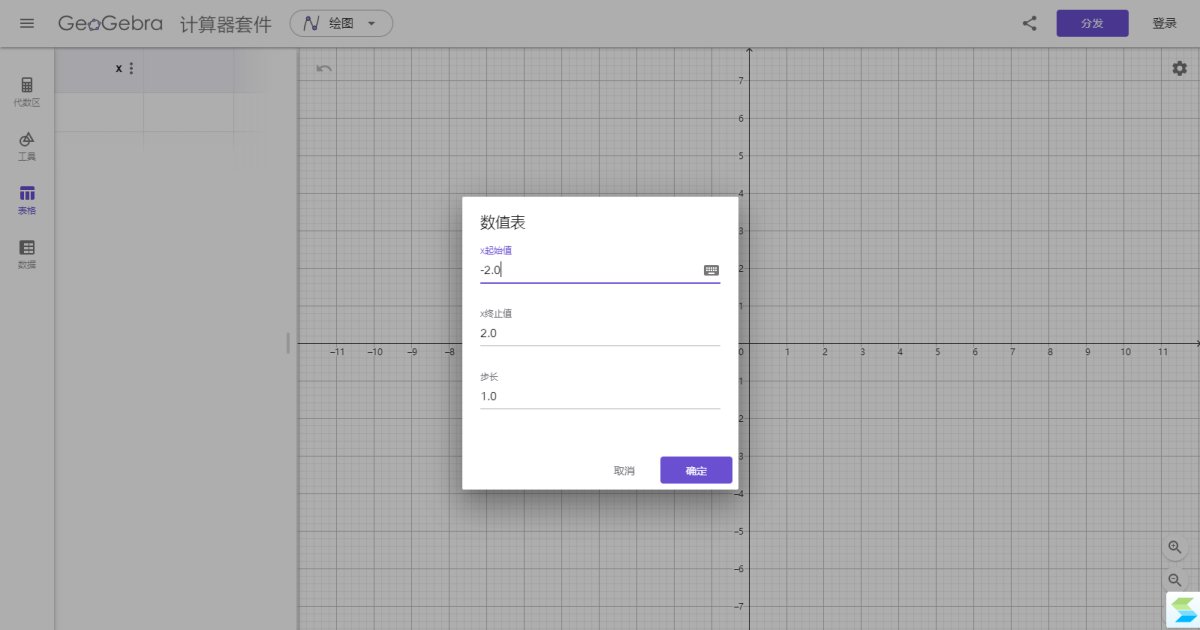Screen dimensions: 1200x630
Task: Click the 登录 link
Action: click(x=1165, y=22)
